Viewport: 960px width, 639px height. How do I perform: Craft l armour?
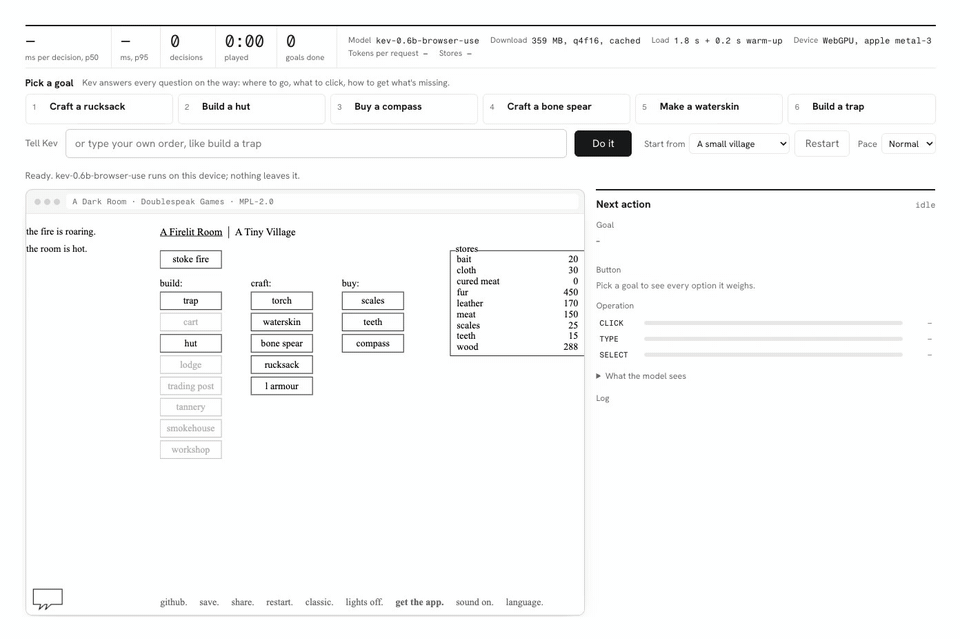[x=282, y=386]
